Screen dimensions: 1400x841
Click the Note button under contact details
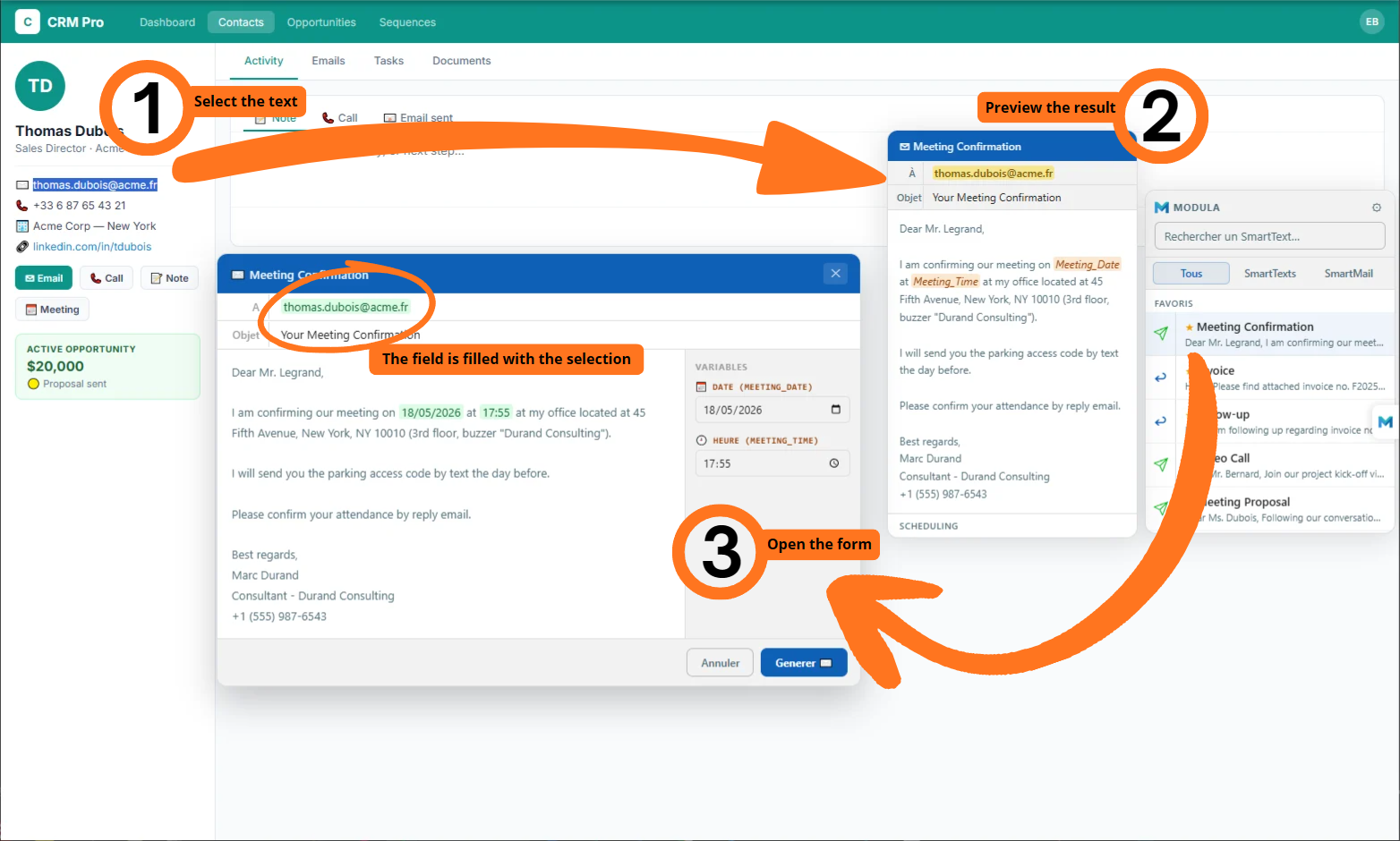(x=169, y=278)
